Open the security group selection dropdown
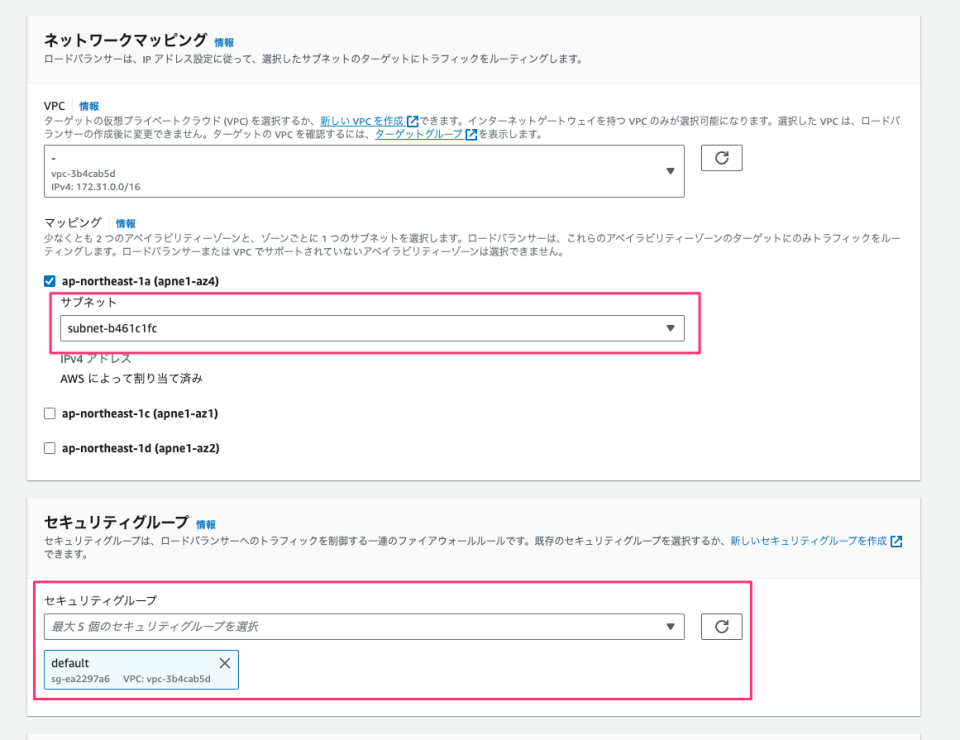The height and width of the screenshot is (740, 960). click(364, 627)
